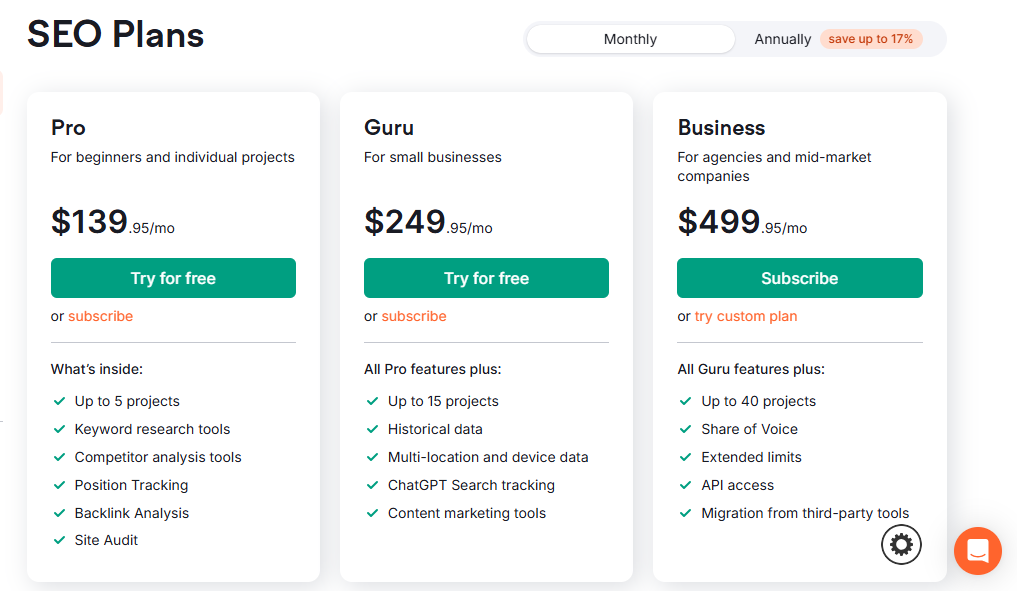Subscribe to the Business plan
The width and height of the screenshot is (1017, 591).
click(x=800, y=278)
